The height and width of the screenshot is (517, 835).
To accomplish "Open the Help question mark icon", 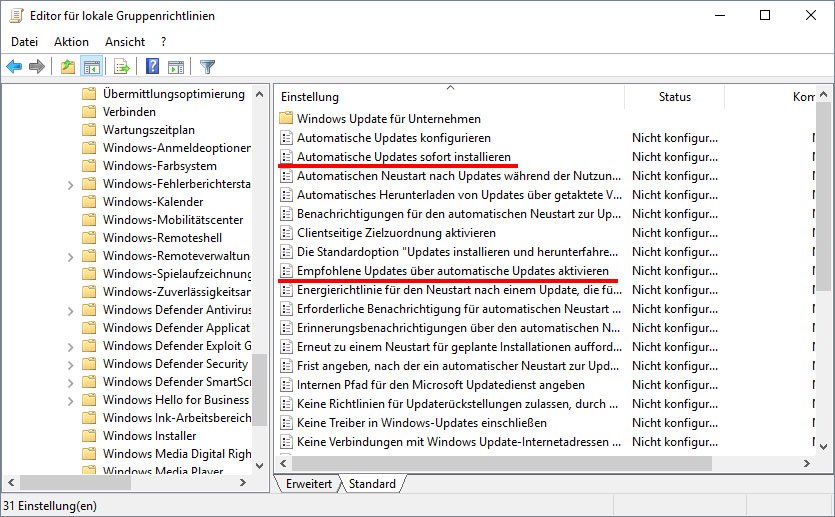I will (x=152, y=67).
